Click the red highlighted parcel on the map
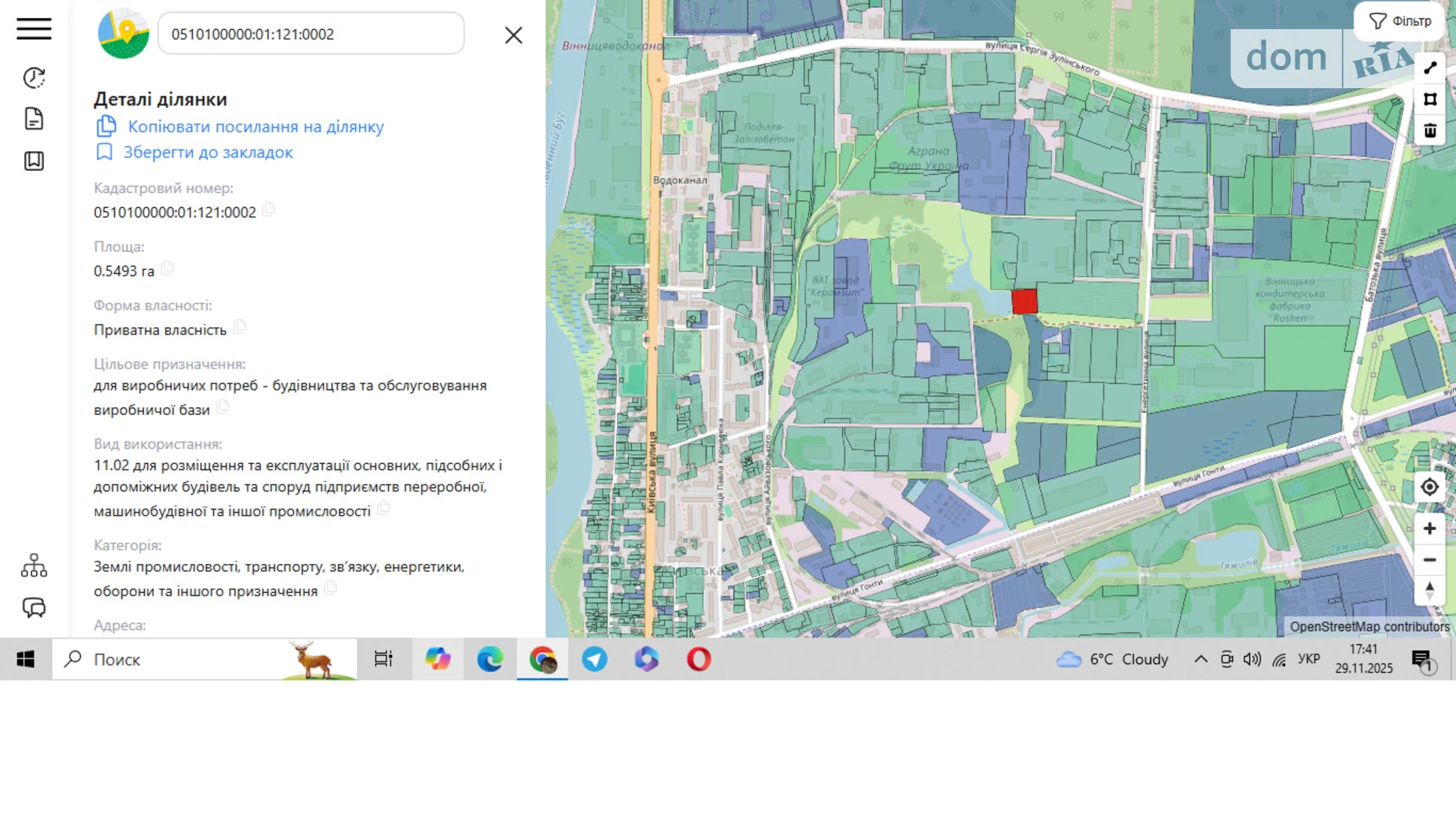Viewport: 1456px width, 819px height. tap(1024, 302)
